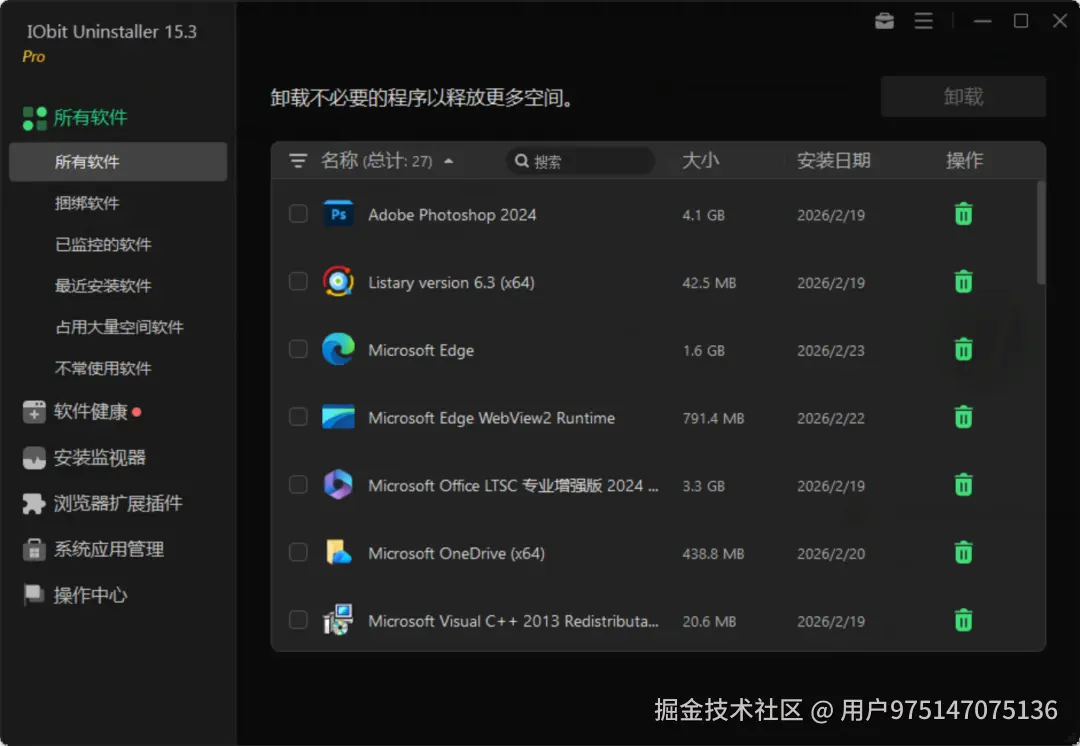This screenshot has height=746, width=1080.
Task: Open the toolbox briefcase icon in title bar
Action: (x=884, y=21)
